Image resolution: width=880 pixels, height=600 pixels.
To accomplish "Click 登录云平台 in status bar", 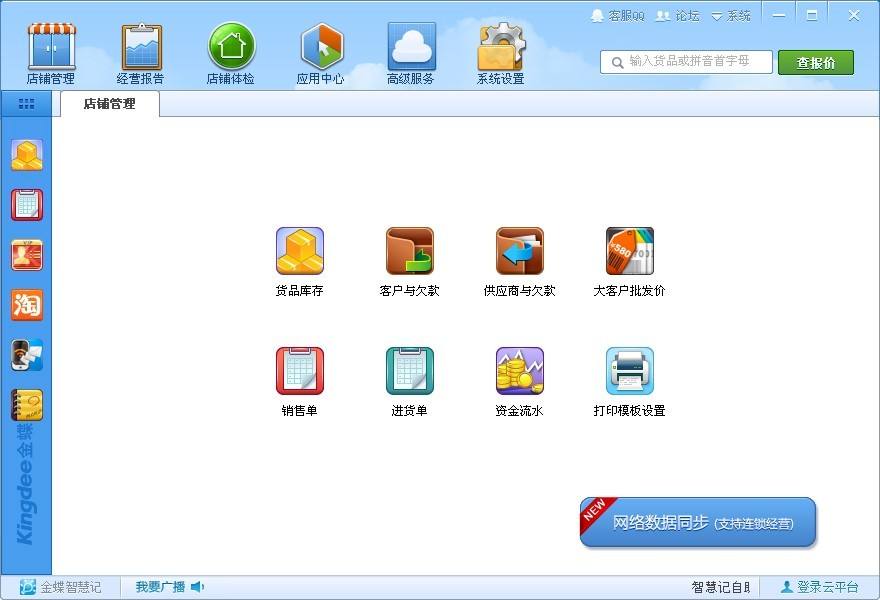I will 819,587.
